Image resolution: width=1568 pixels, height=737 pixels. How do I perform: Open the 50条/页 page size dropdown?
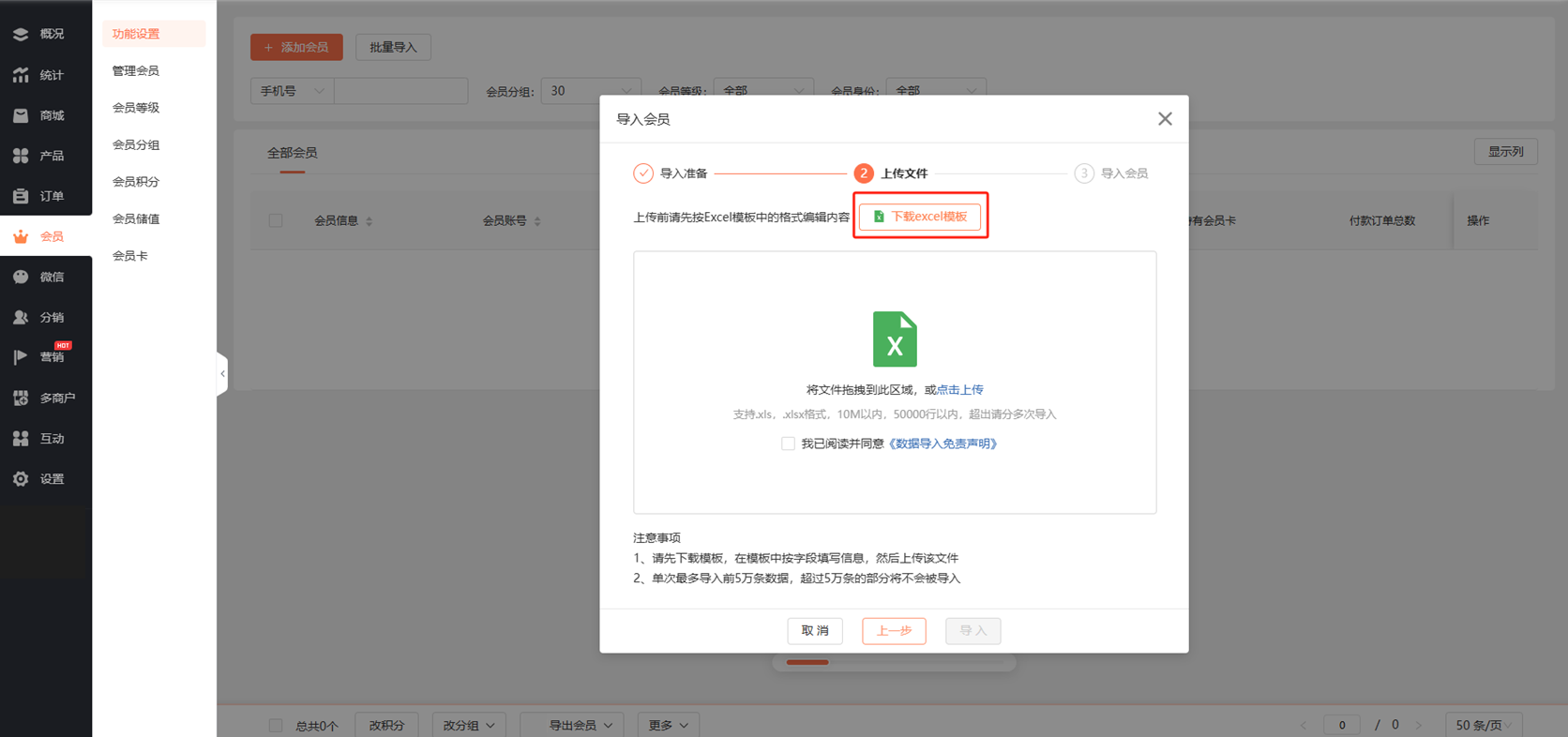[1484, 725]
